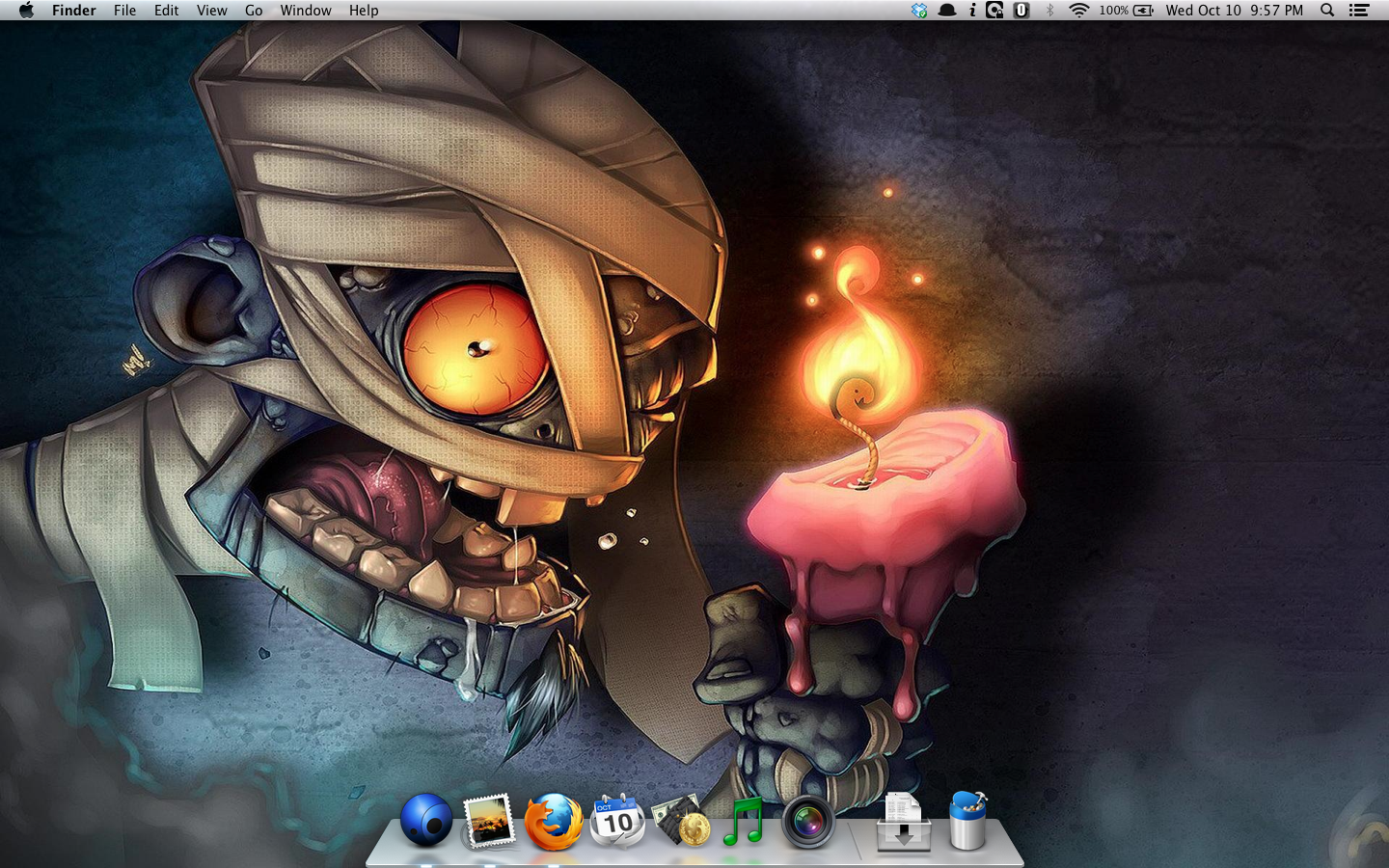Click the 100% battery percentage text

(x=1113, y=10)
